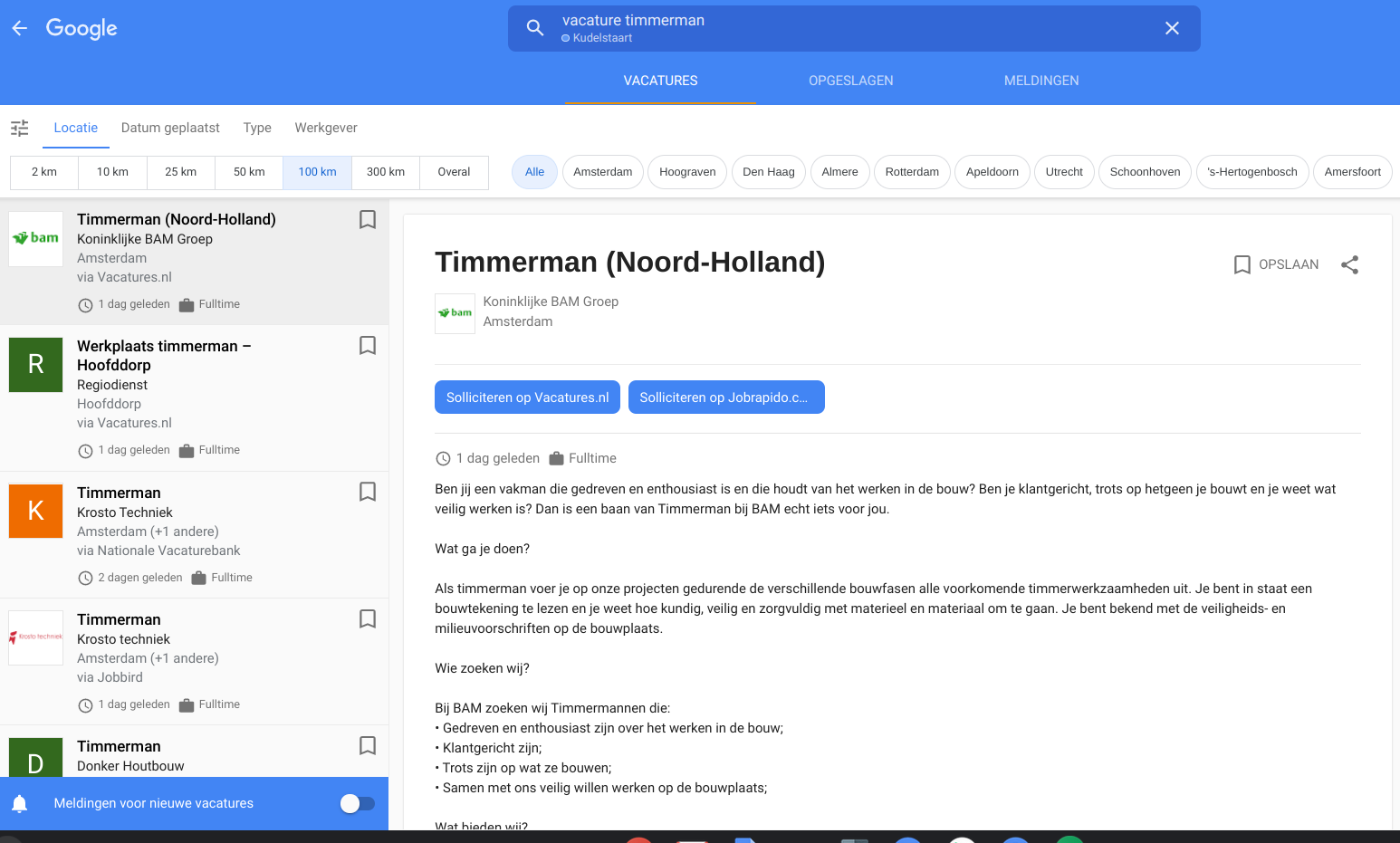Filter by the Almere chip
The image size is (1400, 843).
pos(840,172)
